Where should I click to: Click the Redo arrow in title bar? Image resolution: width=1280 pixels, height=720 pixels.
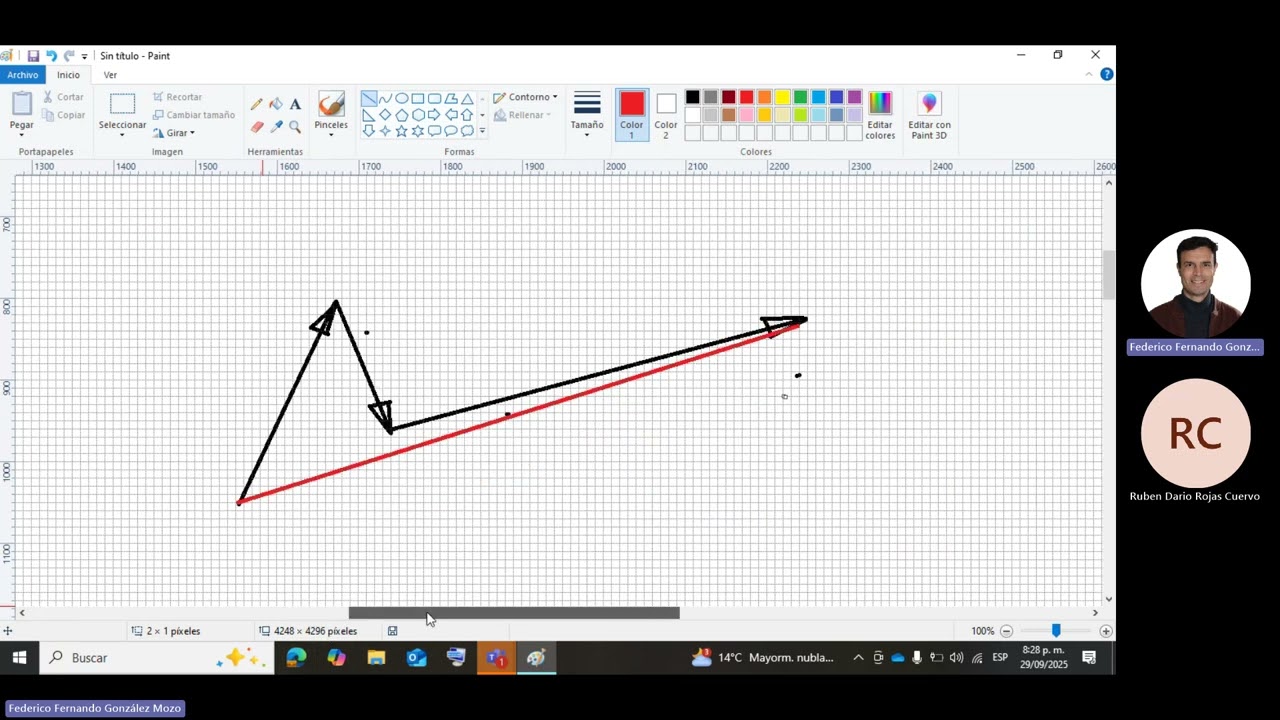coord(69,56)
